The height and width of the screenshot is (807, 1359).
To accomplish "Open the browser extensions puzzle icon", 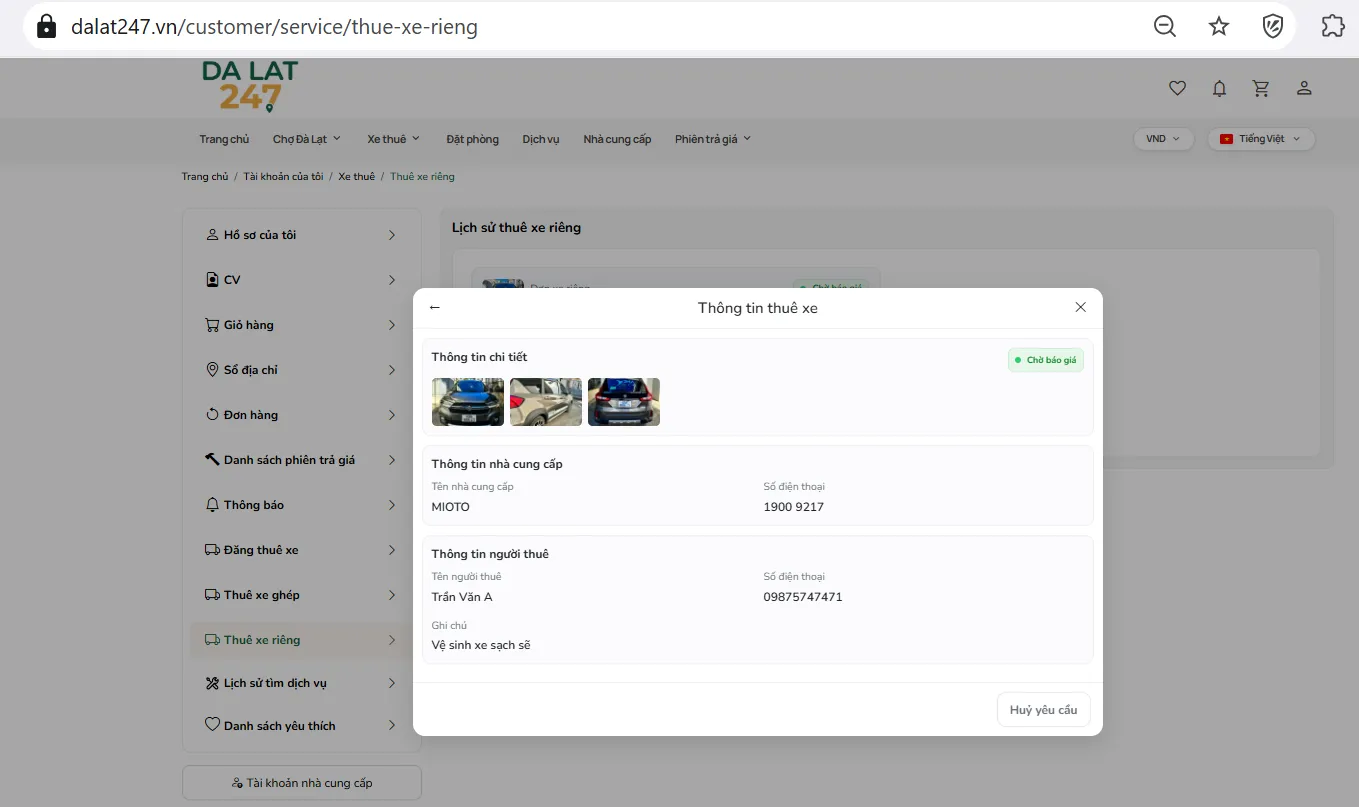I will [1333, 26].
